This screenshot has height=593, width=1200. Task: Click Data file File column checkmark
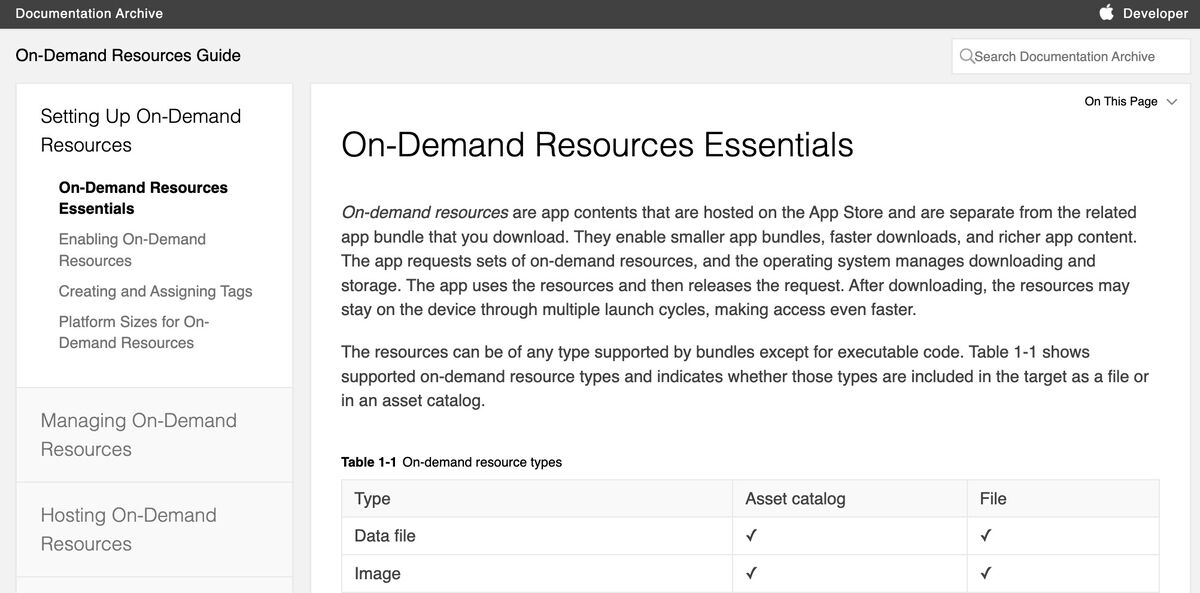tap(986, 536)
